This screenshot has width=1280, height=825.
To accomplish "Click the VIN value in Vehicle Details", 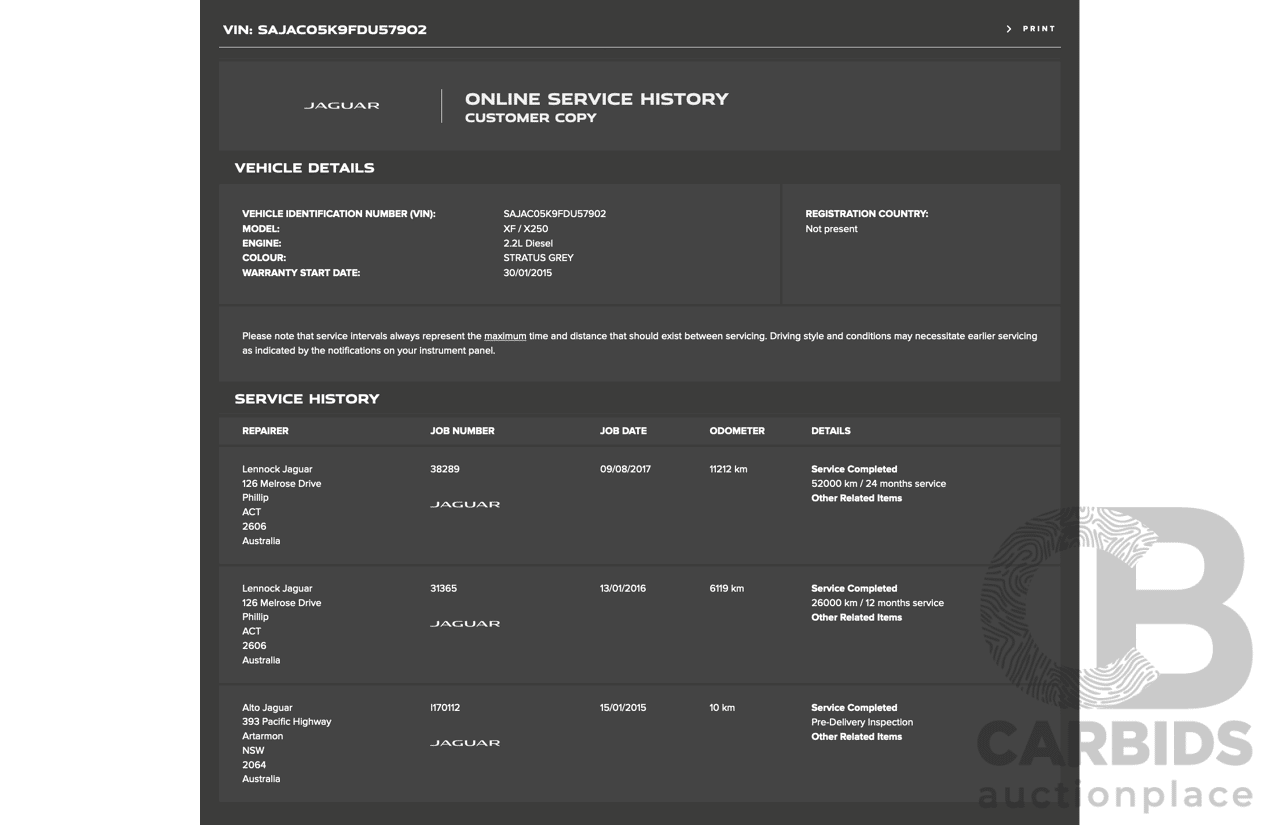I will (554, 214).
